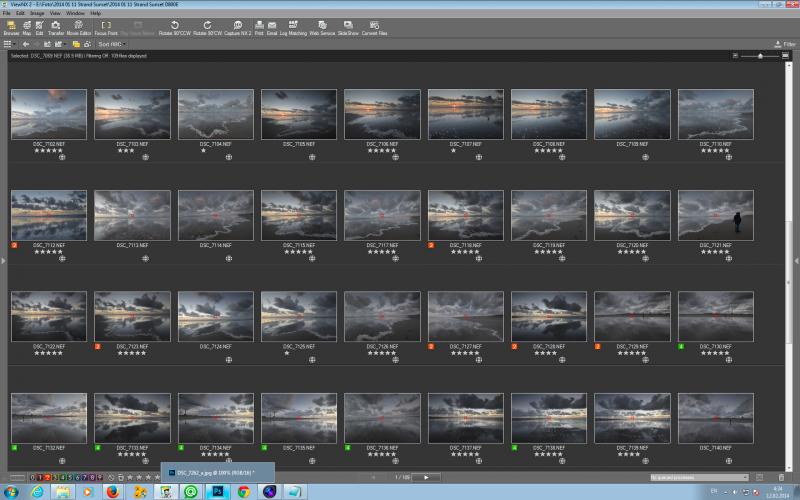
Task: Apply label 0 from the label bar
Action: [x=32, y=478]
